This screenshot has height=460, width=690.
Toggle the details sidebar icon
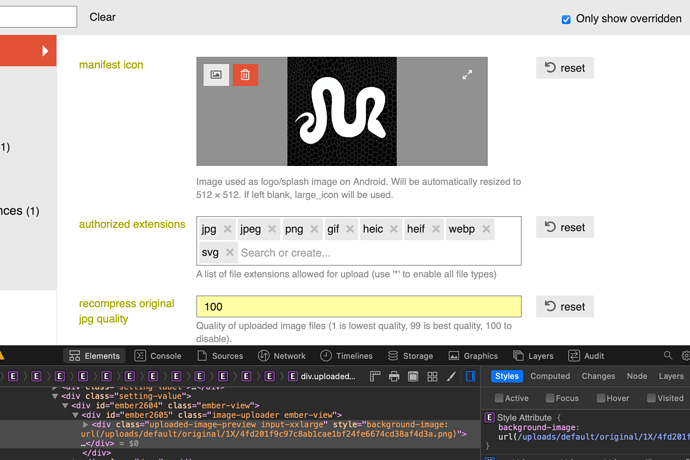(x=470, y=376)
